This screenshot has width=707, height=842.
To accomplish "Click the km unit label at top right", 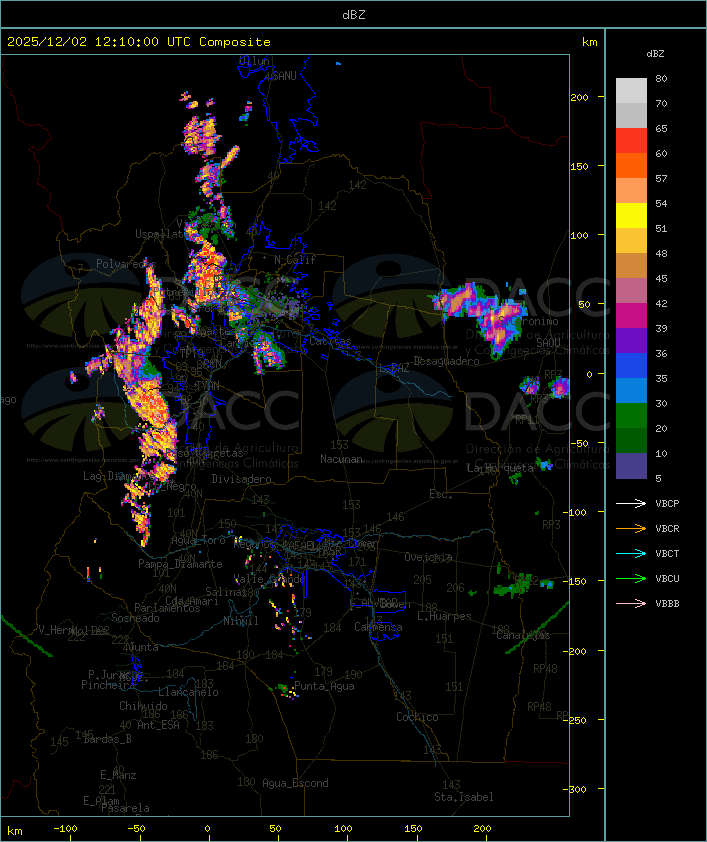I will (x=589, y=42).
